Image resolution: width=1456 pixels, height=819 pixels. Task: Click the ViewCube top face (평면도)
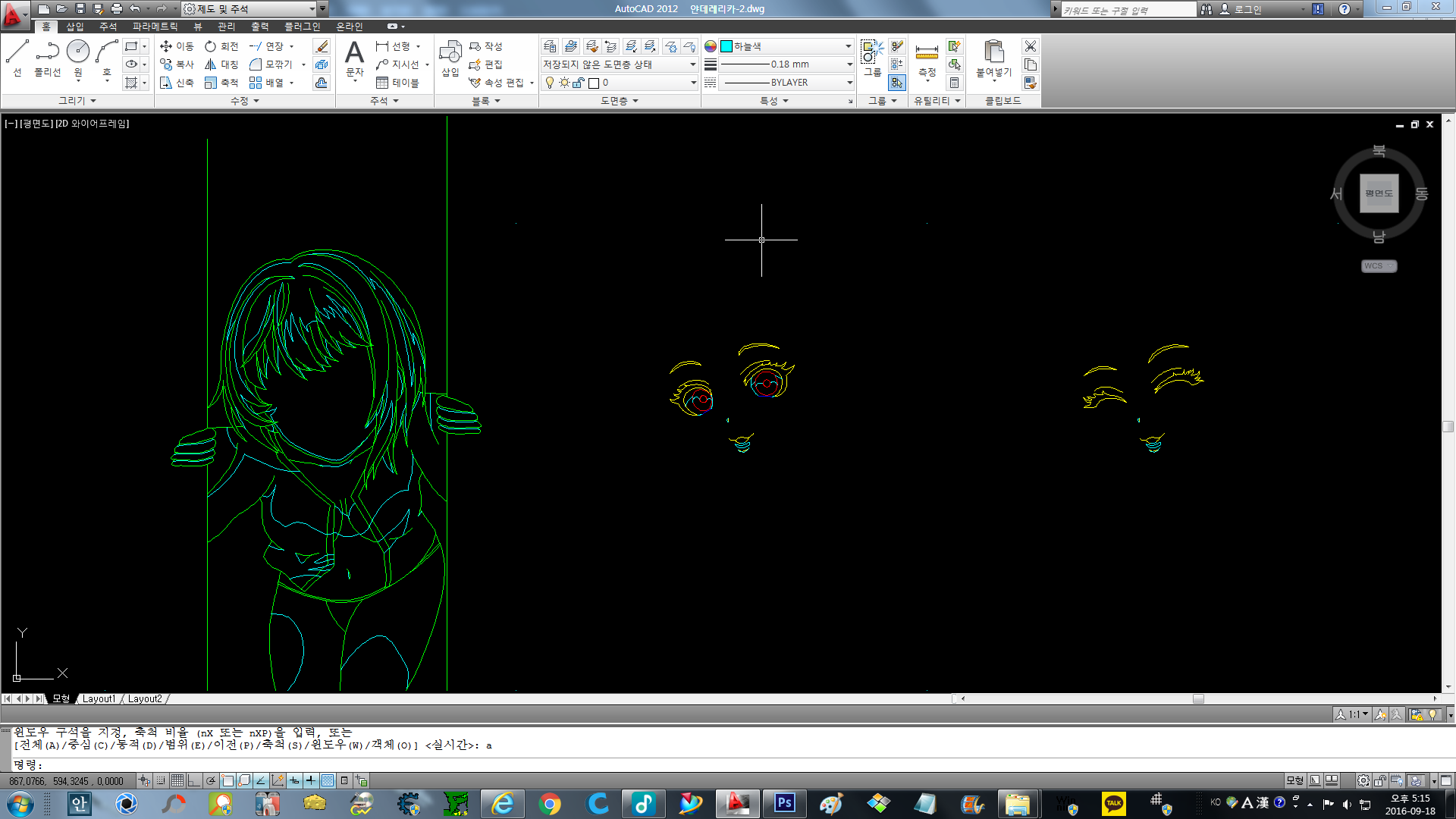click(x=1379, y=193)
